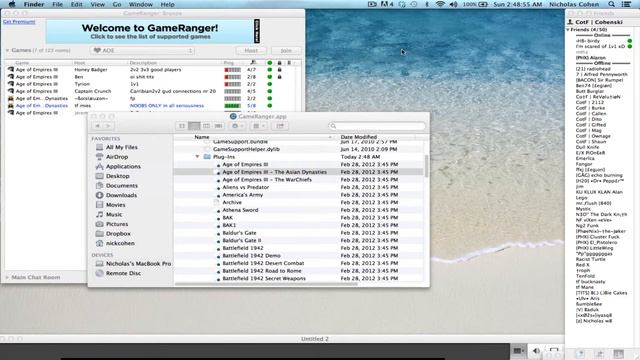Viewport: 640px width, 360px height.
Task: Open the Window menu
Action: pyautogui.click(x=140, y=4)
